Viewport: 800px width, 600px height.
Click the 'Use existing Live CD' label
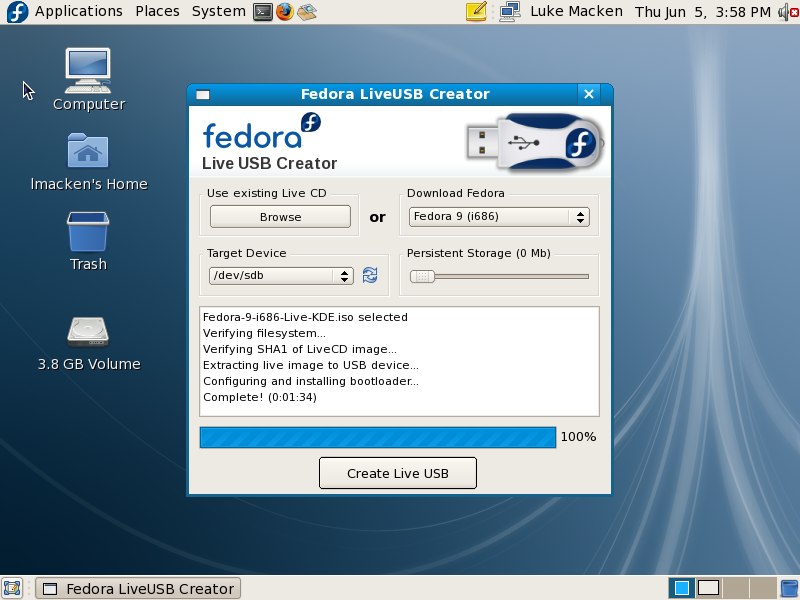266,193
